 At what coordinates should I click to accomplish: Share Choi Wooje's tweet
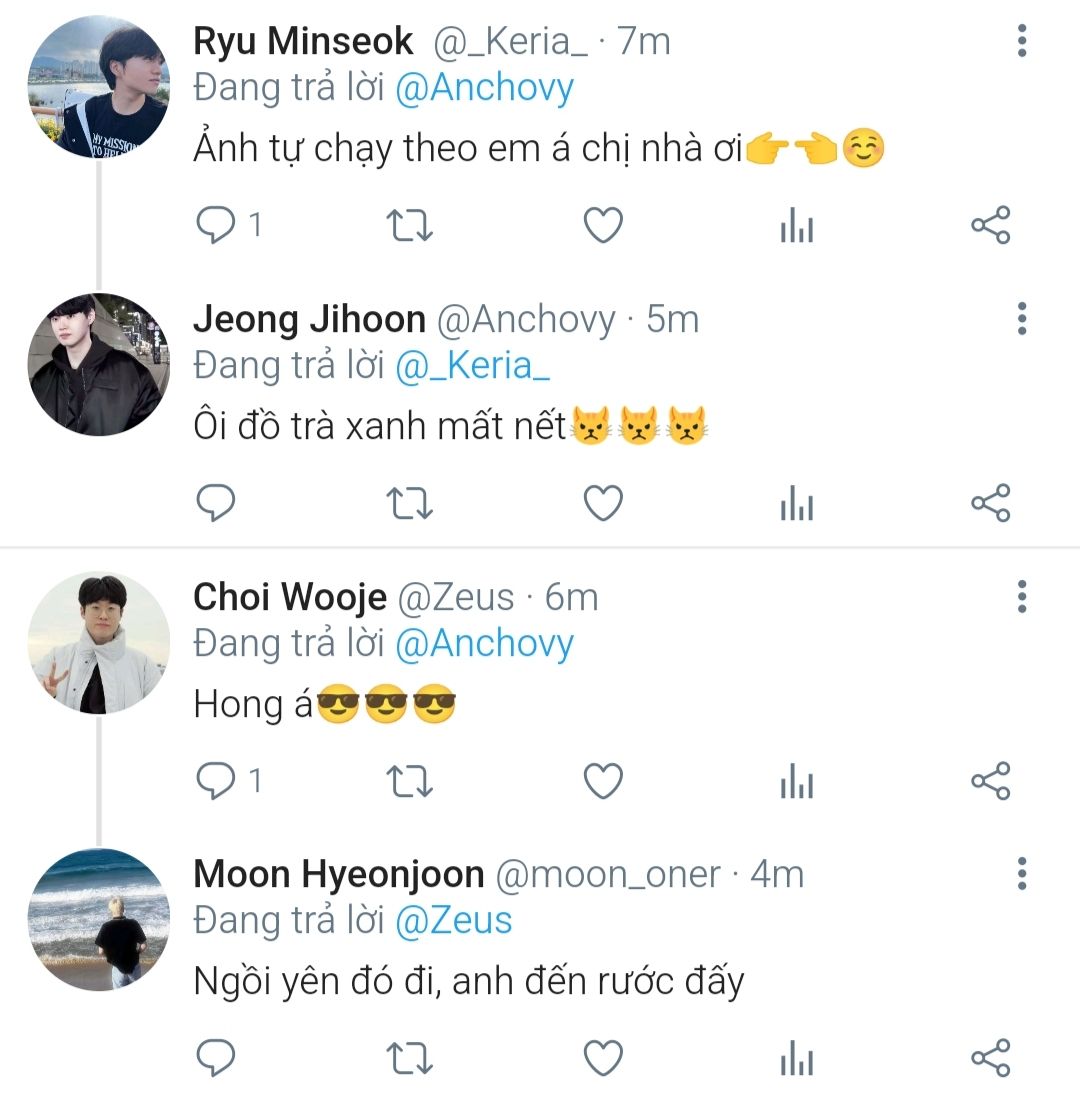pos(991,781)
